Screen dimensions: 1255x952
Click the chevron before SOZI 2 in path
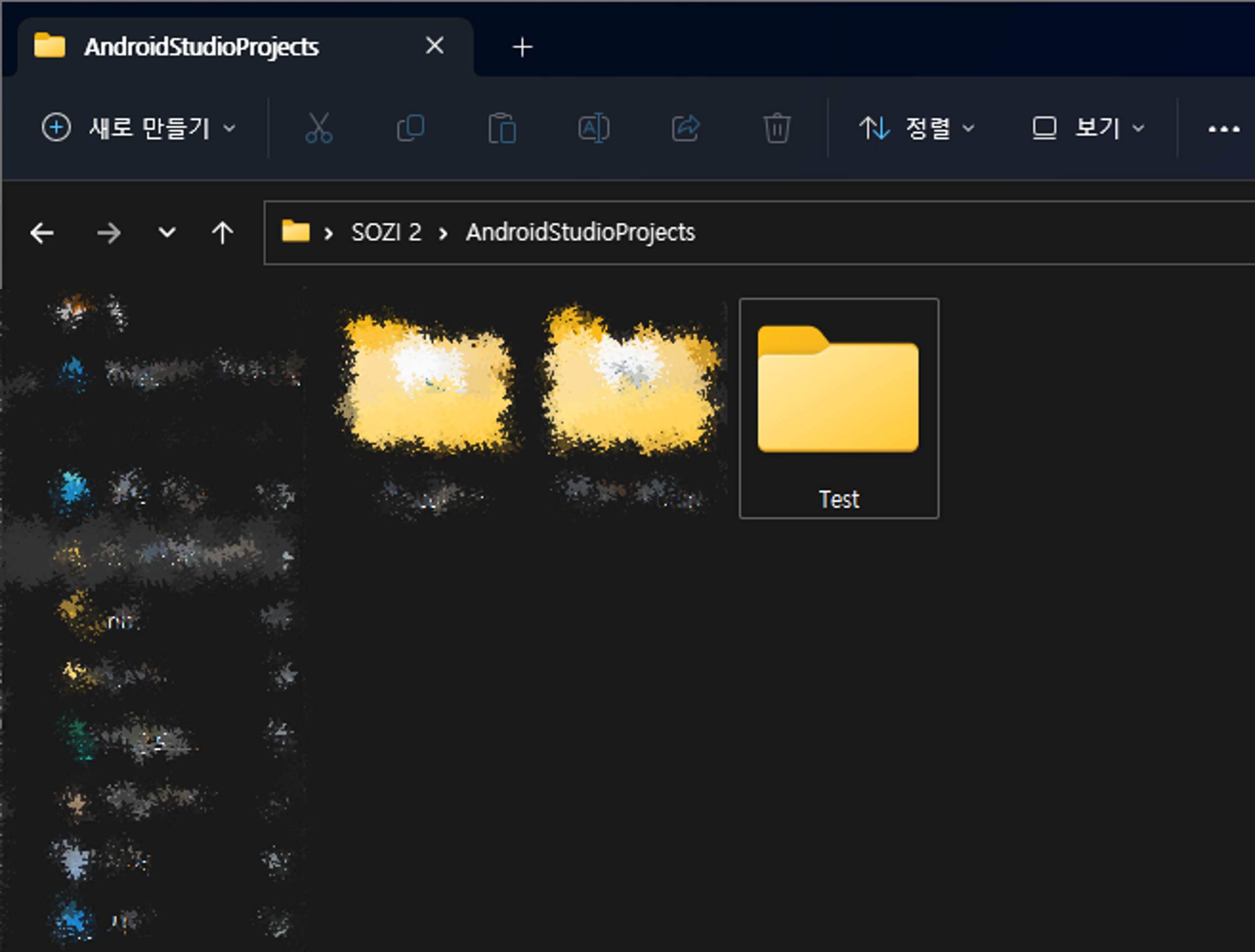tap(328, 233)
